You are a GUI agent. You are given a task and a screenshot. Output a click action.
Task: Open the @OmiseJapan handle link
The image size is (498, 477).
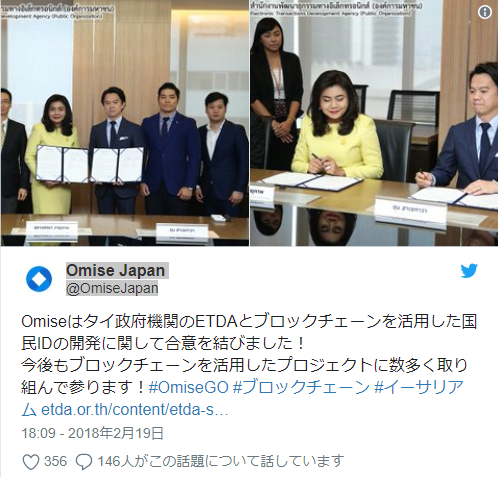(x=112, y=288)
